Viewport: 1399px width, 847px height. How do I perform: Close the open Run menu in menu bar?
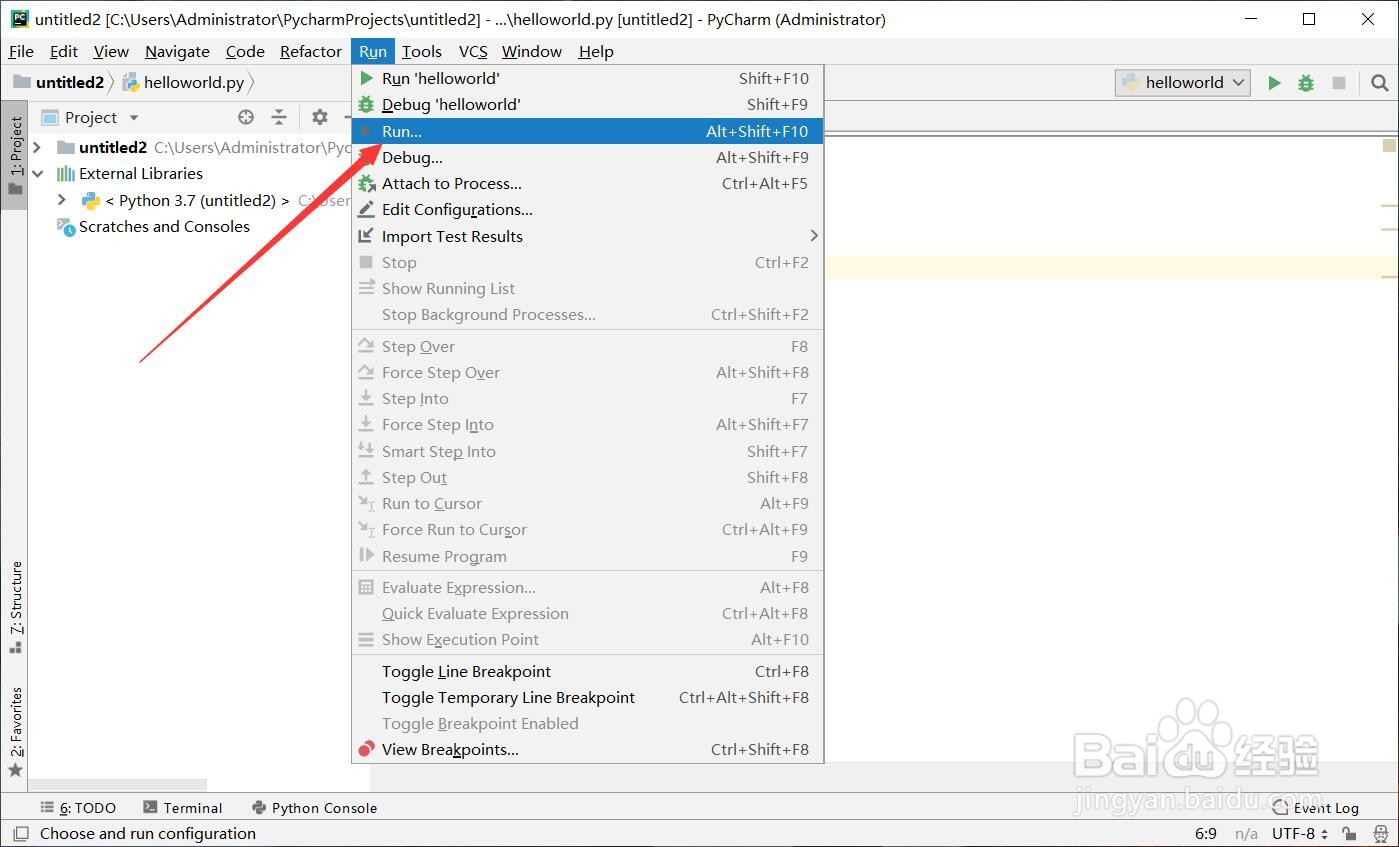373,51
